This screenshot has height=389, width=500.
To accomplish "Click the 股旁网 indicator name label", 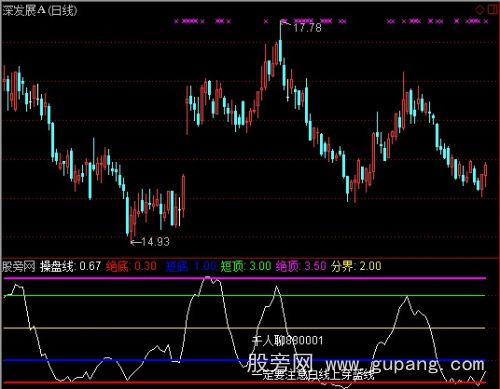I will coord(19,266).
